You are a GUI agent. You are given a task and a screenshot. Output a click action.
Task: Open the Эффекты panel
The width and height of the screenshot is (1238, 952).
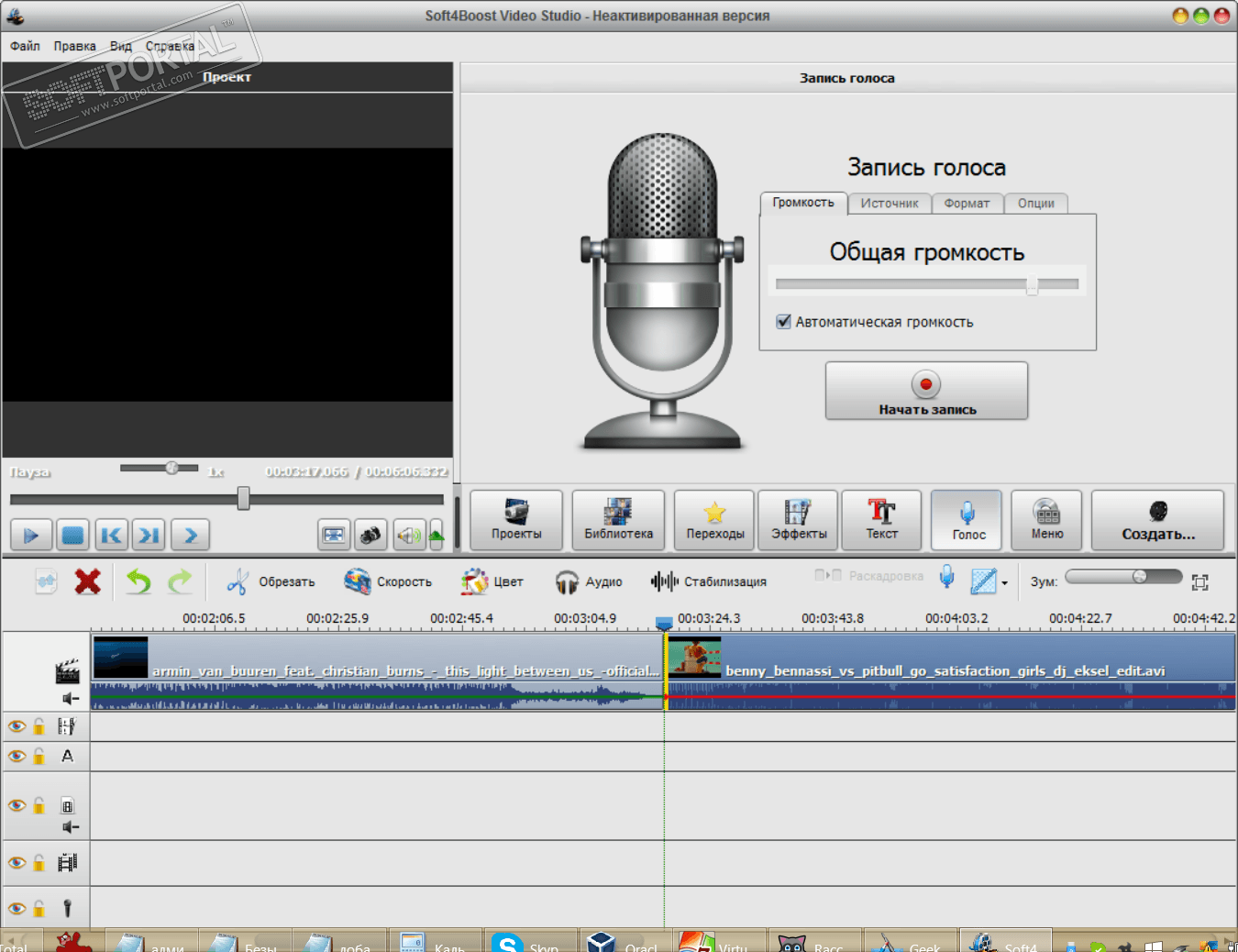[x=798, y=520]
